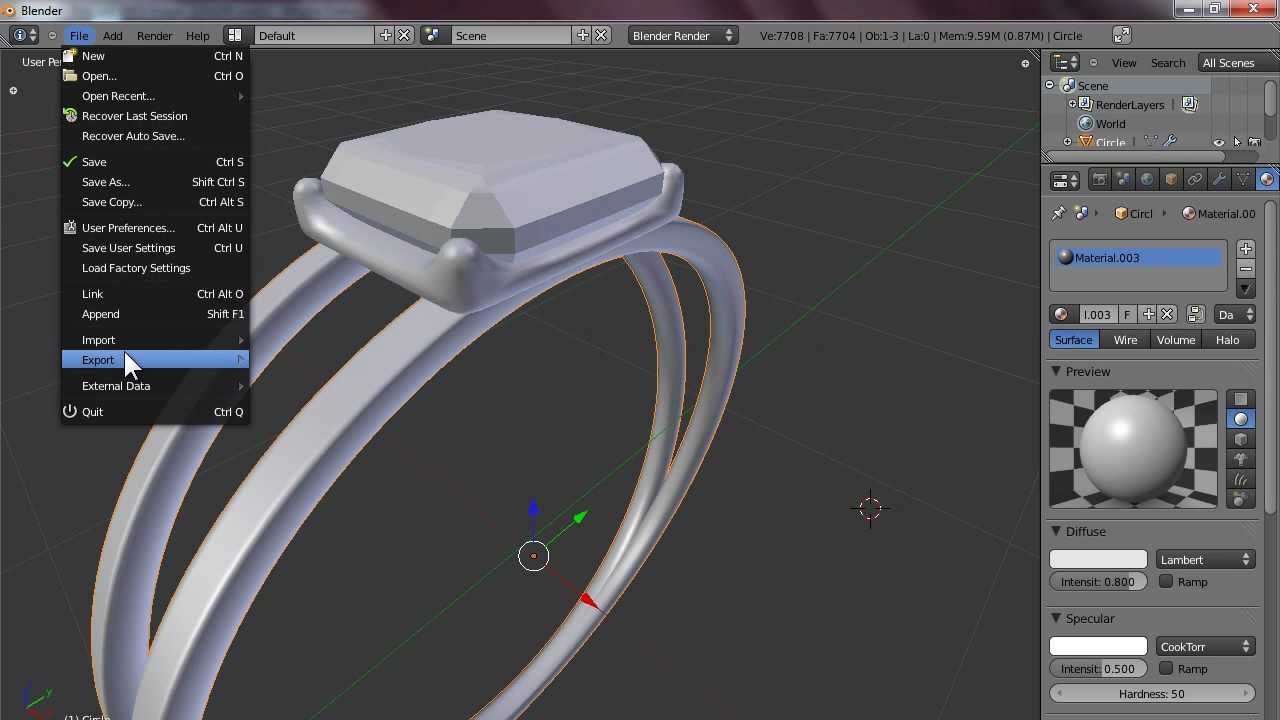Switch material type to Wire
Viewport: 1280px width, 720px height.
(x=1125, y=340)
